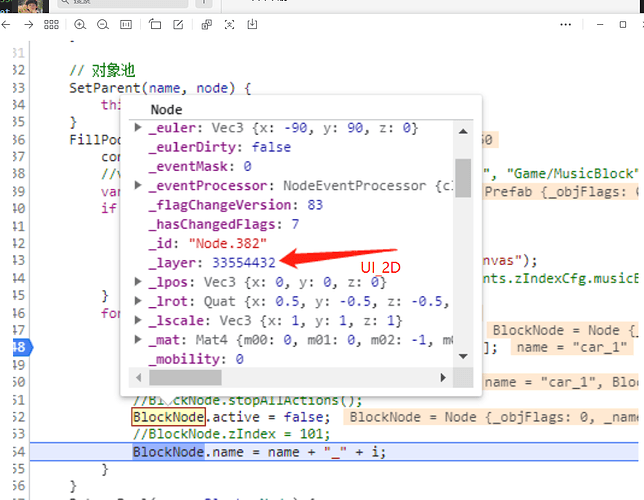Screen dimensions: 644x500
Task: Zoom out of the image
Action: tap(103, 25)
